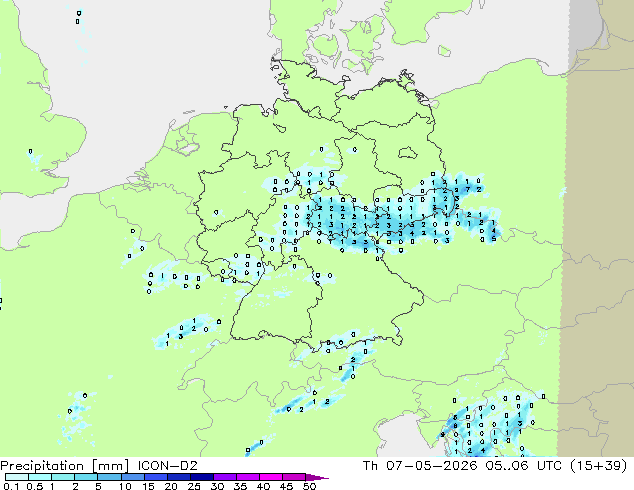
Task: Click the 30–35 mm purple swatch
Action: (x=225, y=477)
